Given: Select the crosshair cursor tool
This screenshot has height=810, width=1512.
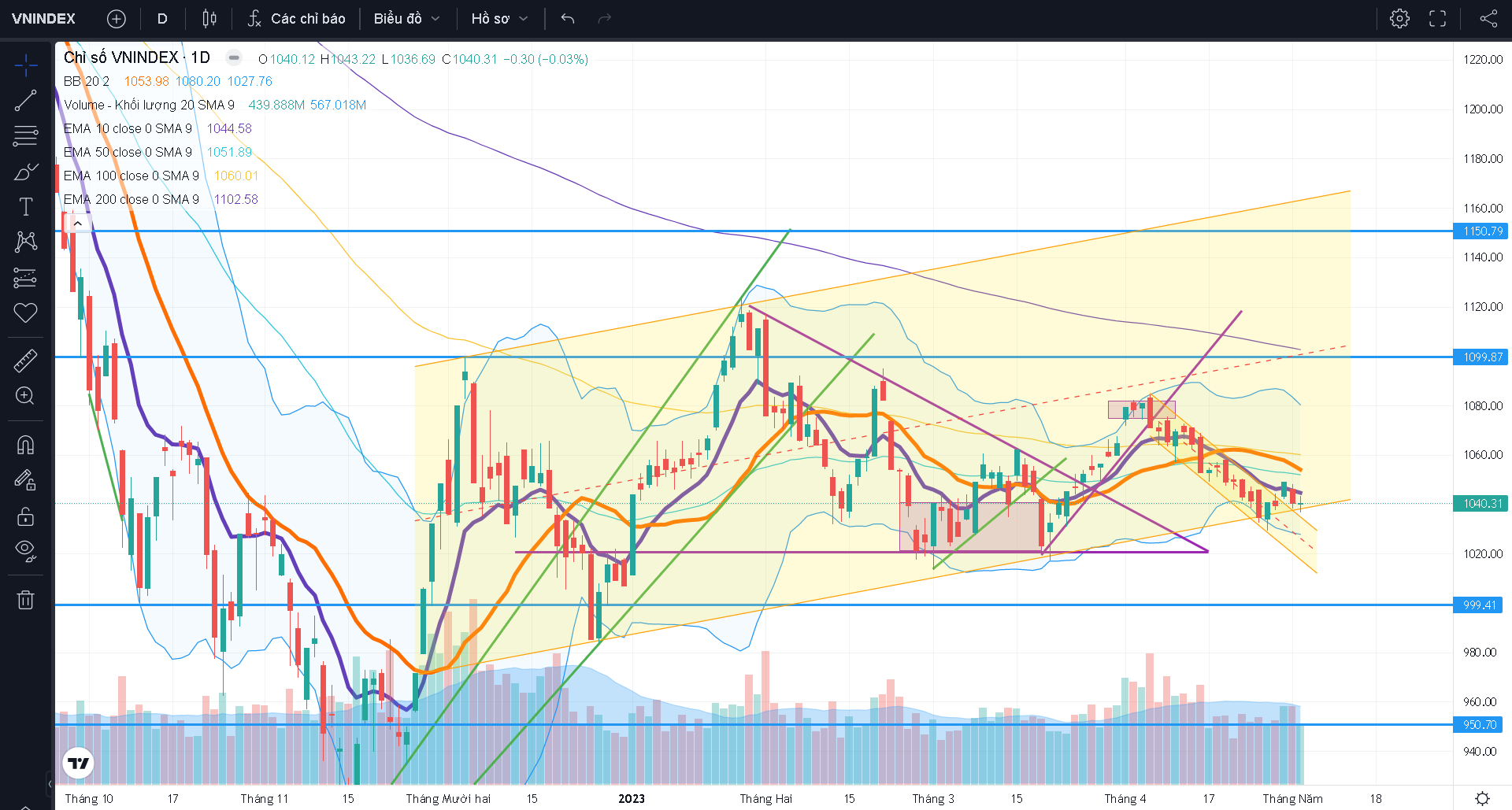Looking at the screenshot, I should pos(26,65).
